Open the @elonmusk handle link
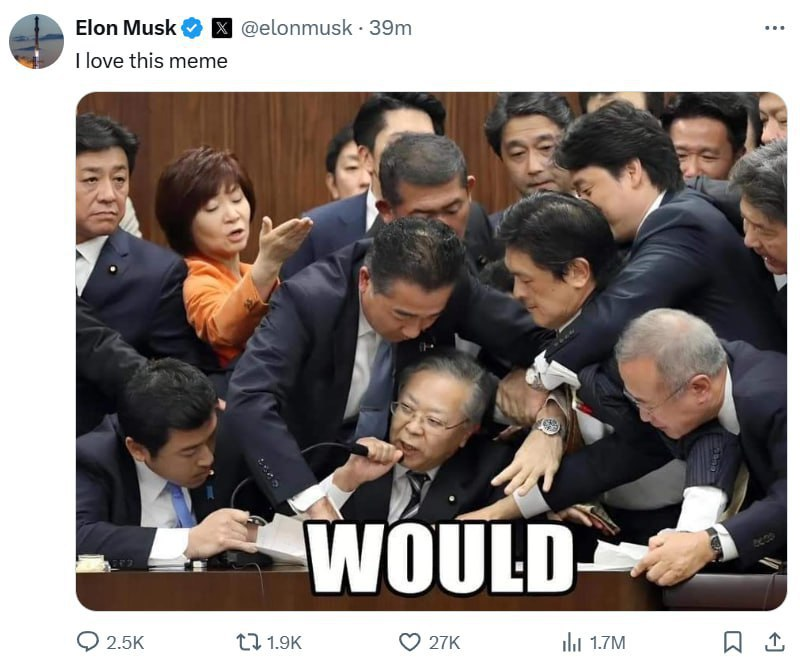 tap(296, 28)
